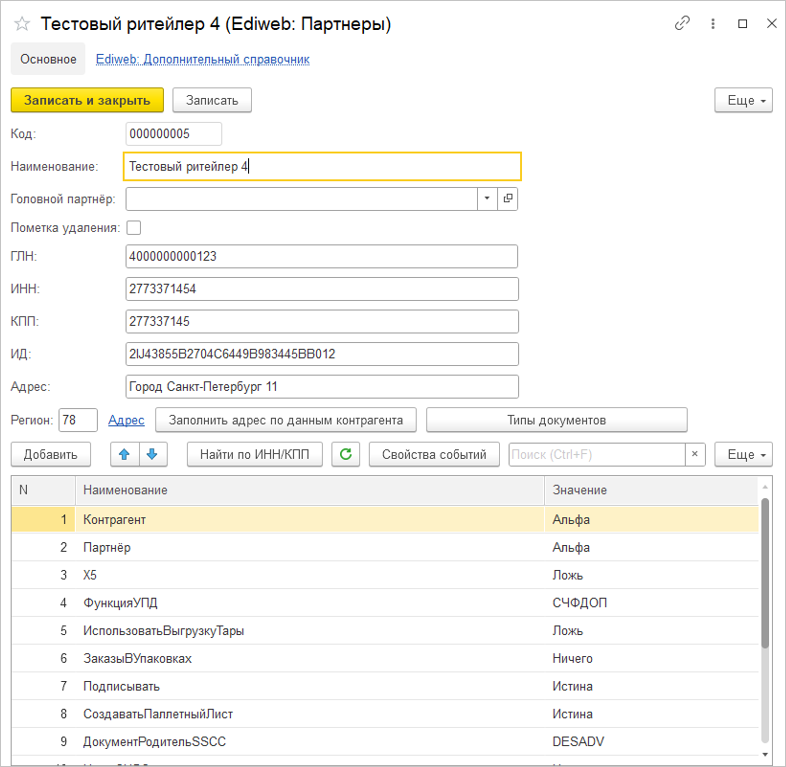Refresh the table with green arrow icon

tap(346, 454)
